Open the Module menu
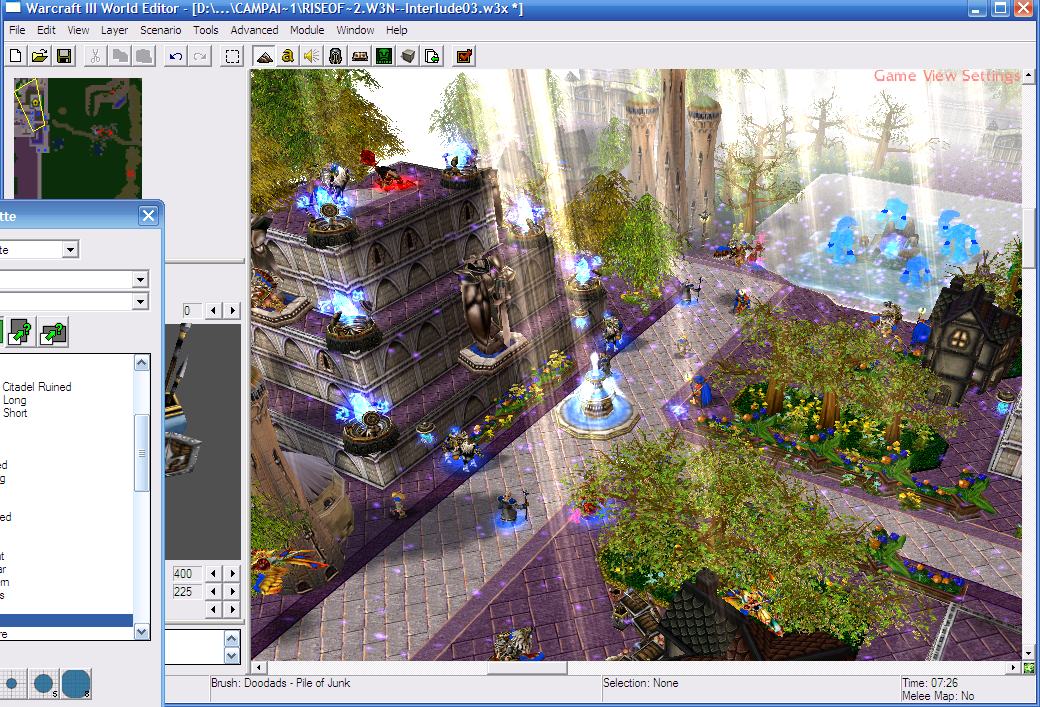Viewport: 1040px width, 707px height. click(x=307, y=30)
